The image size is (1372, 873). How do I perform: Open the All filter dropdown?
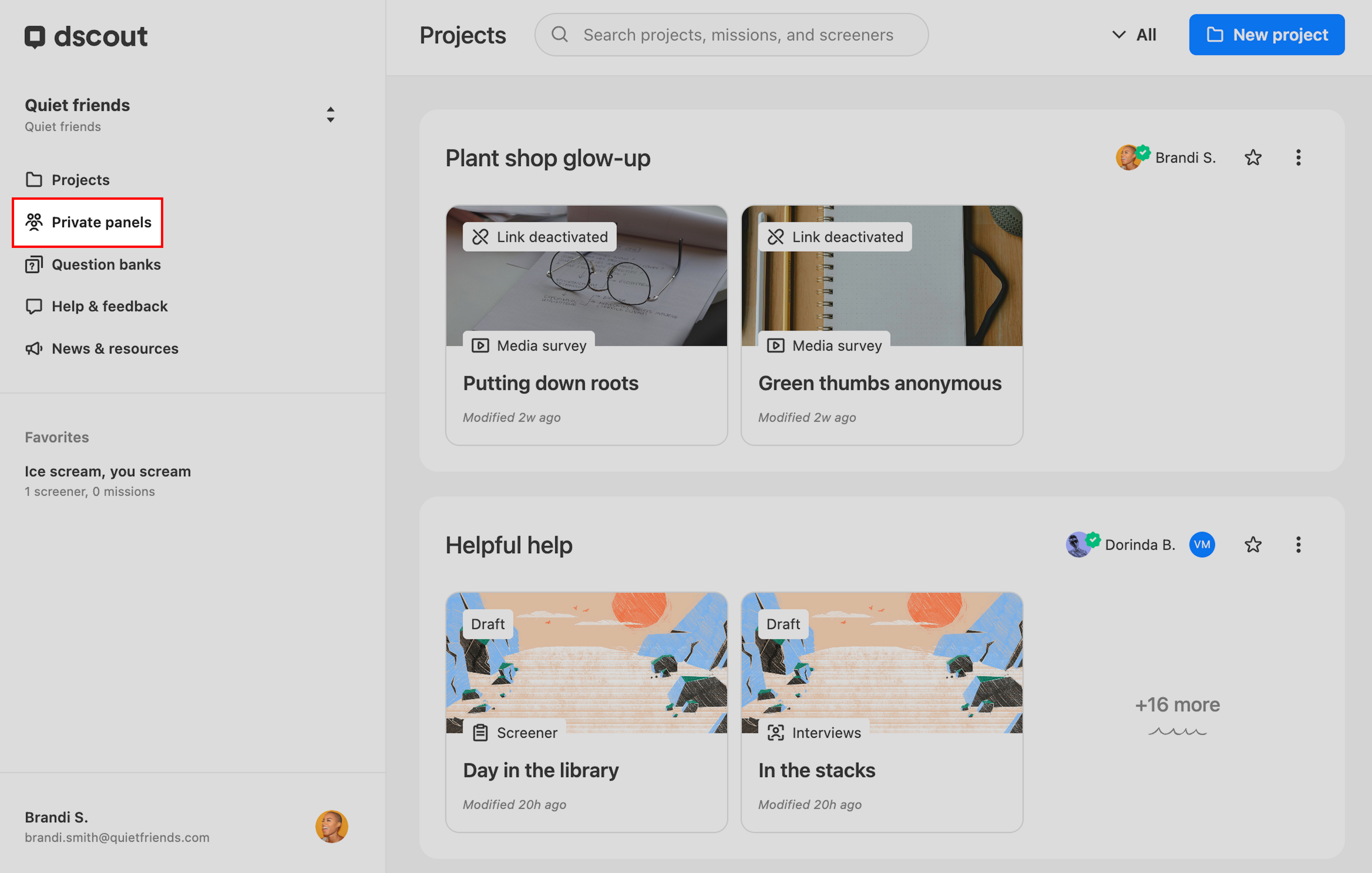(1134, 35)
